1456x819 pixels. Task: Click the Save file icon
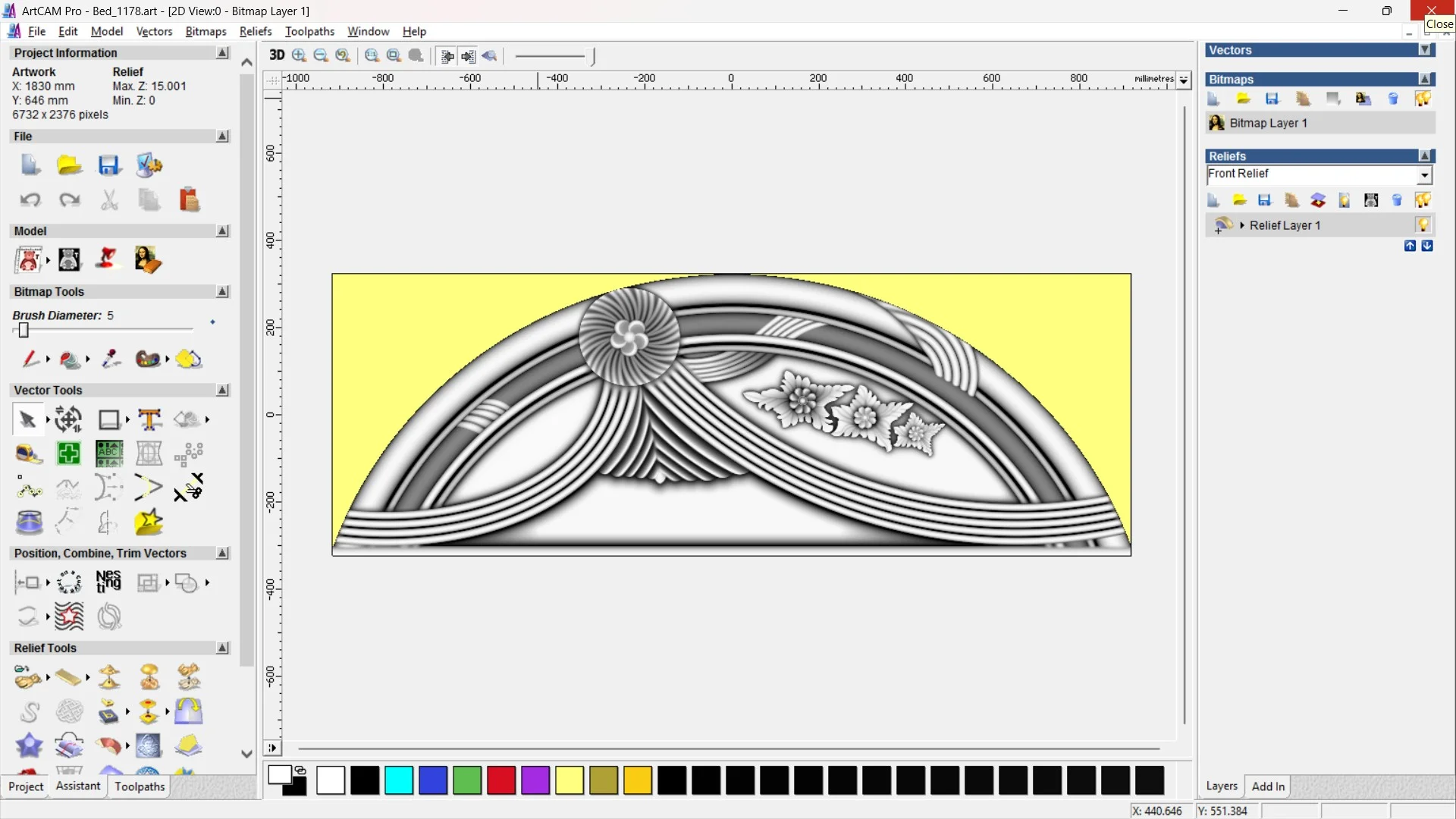coord(108,165)
